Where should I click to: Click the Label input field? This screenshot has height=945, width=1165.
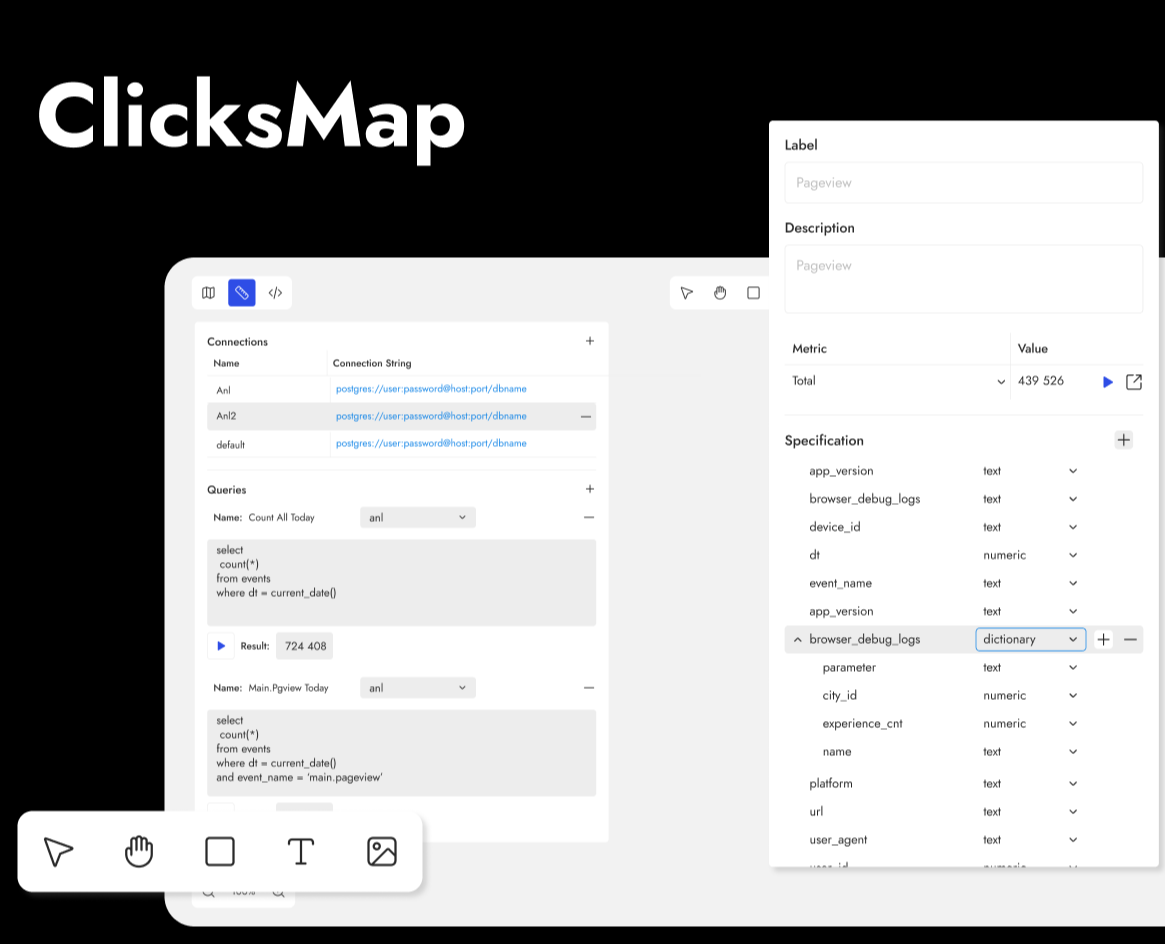click(963, 183)
